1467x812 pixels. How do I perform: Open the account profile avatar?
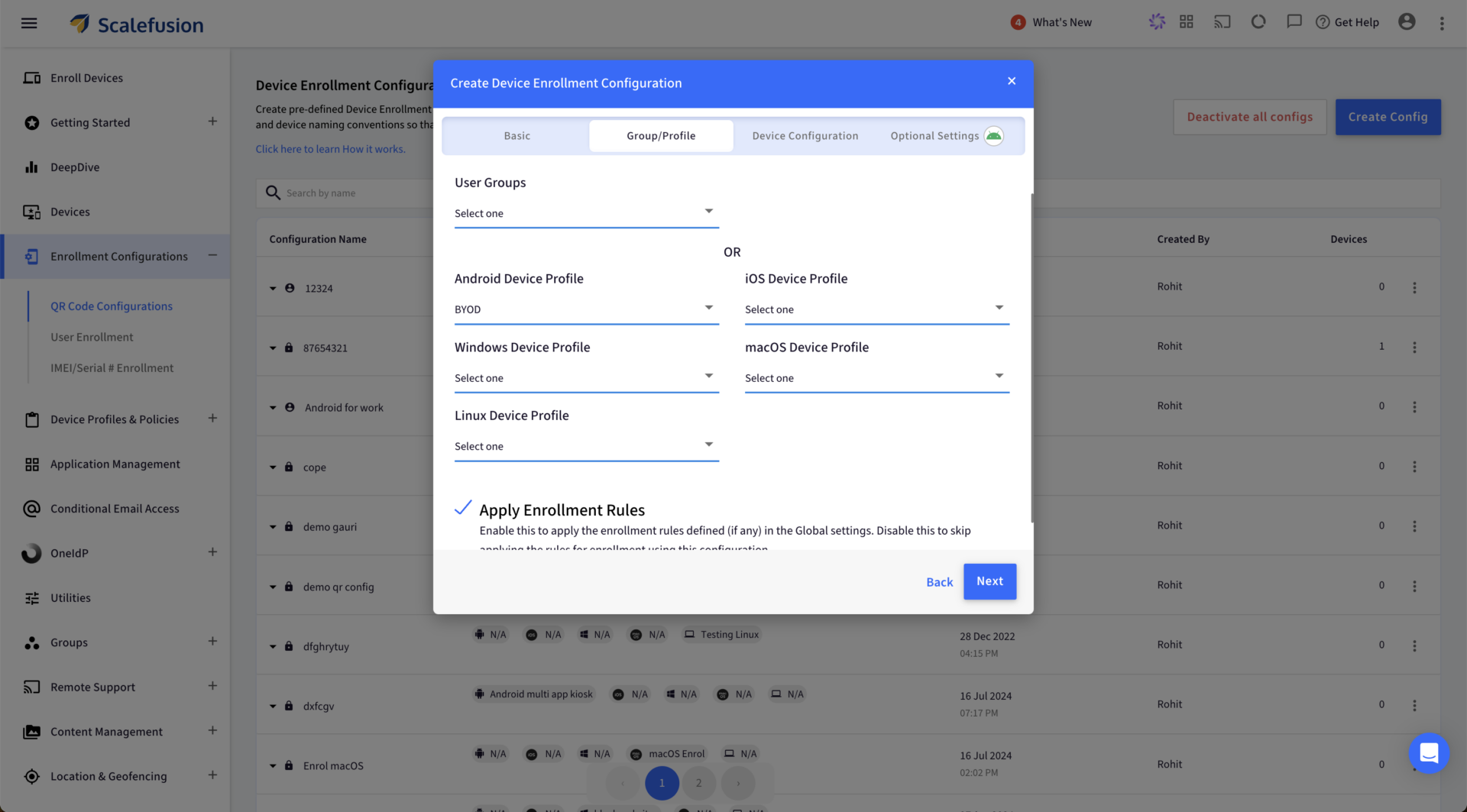[1407, 21]
